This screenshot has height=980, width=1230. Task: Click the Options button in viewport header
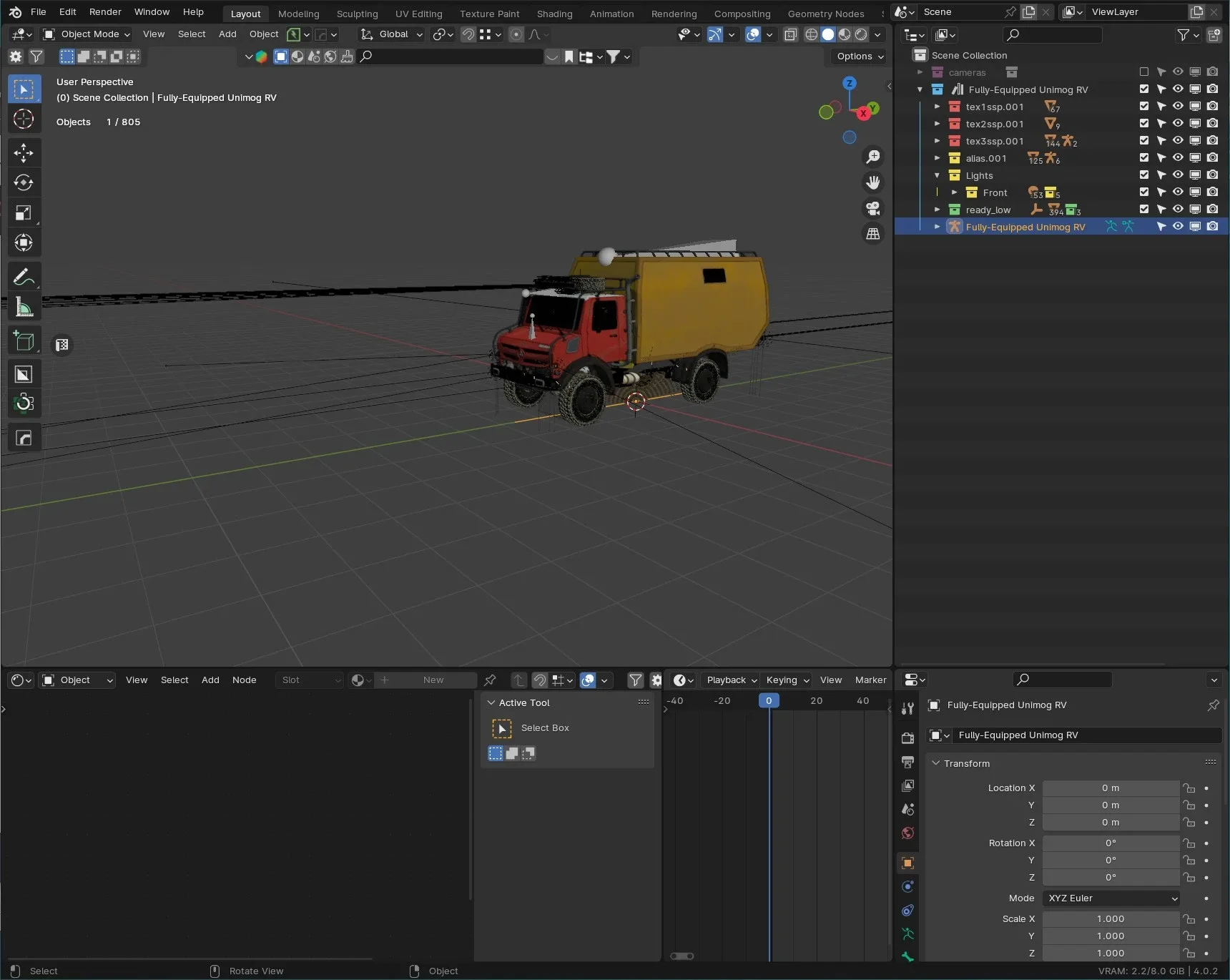[860, 57]
